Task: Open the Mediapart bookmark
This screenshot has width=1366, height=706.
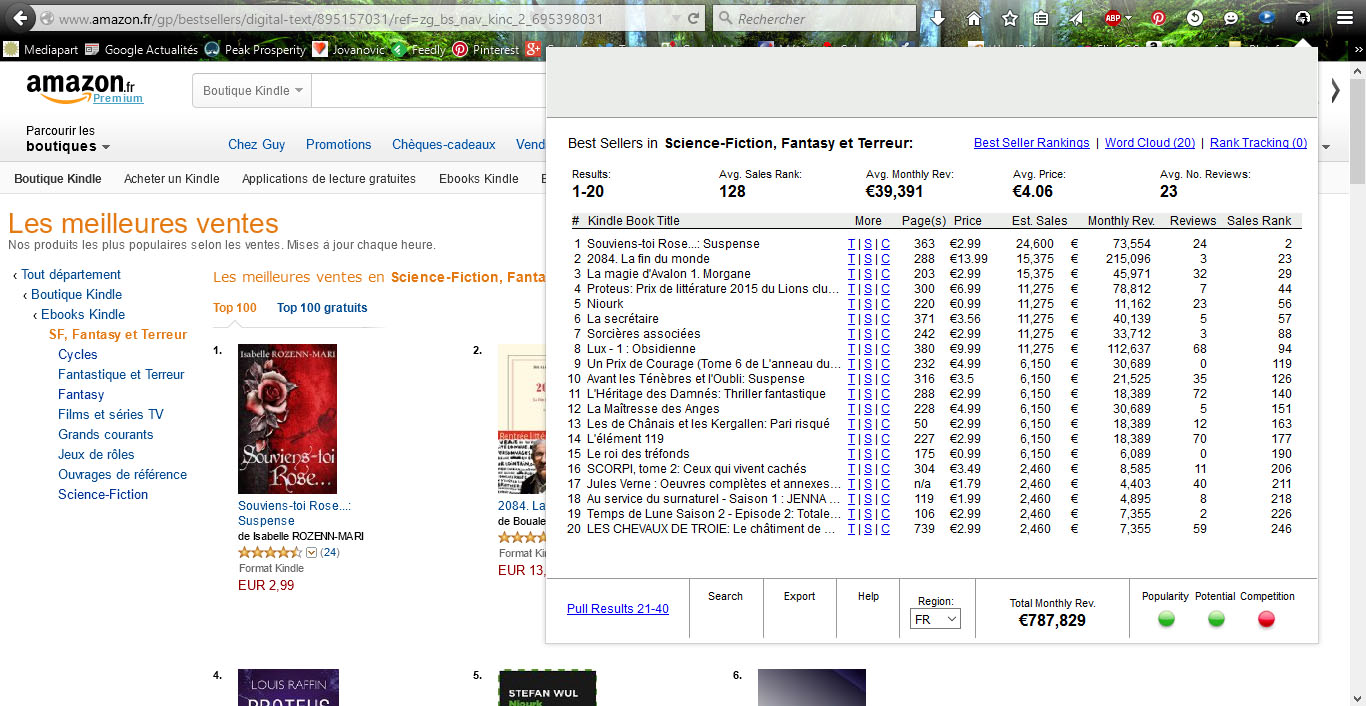Action: [41, 49]
